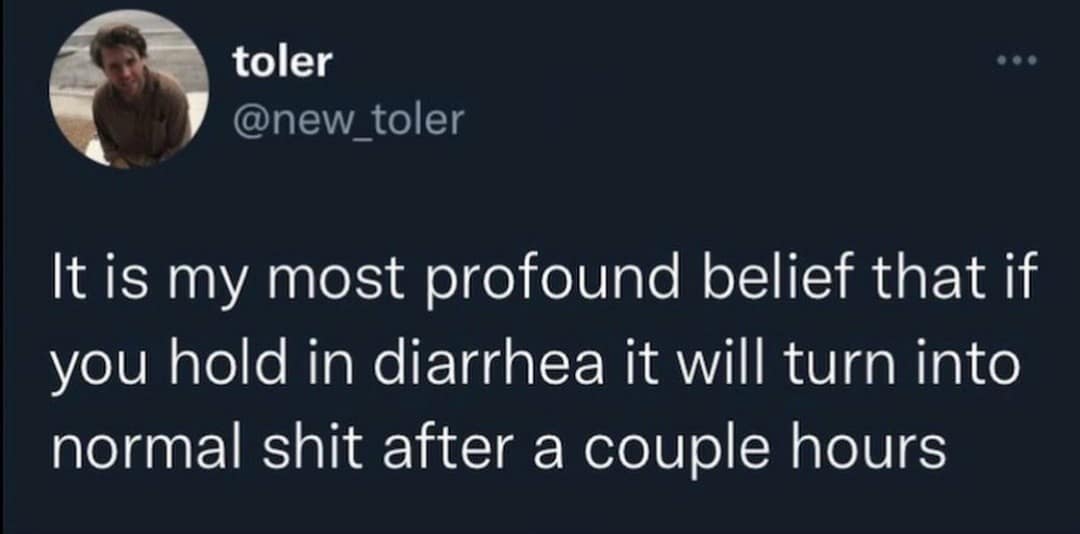
Task: Open the three-dot more options menu
Action: 1019,62
